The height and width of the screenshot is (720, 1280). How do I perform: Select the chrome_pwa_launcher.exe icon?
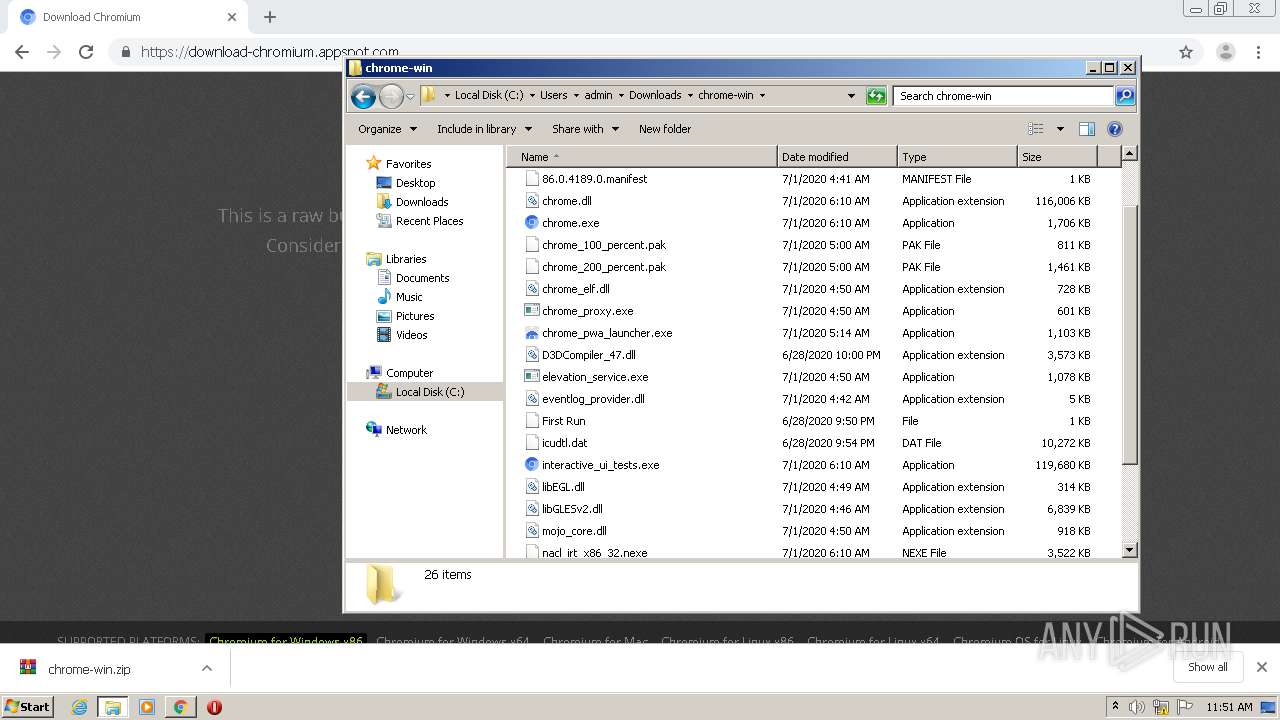point(532,333)
